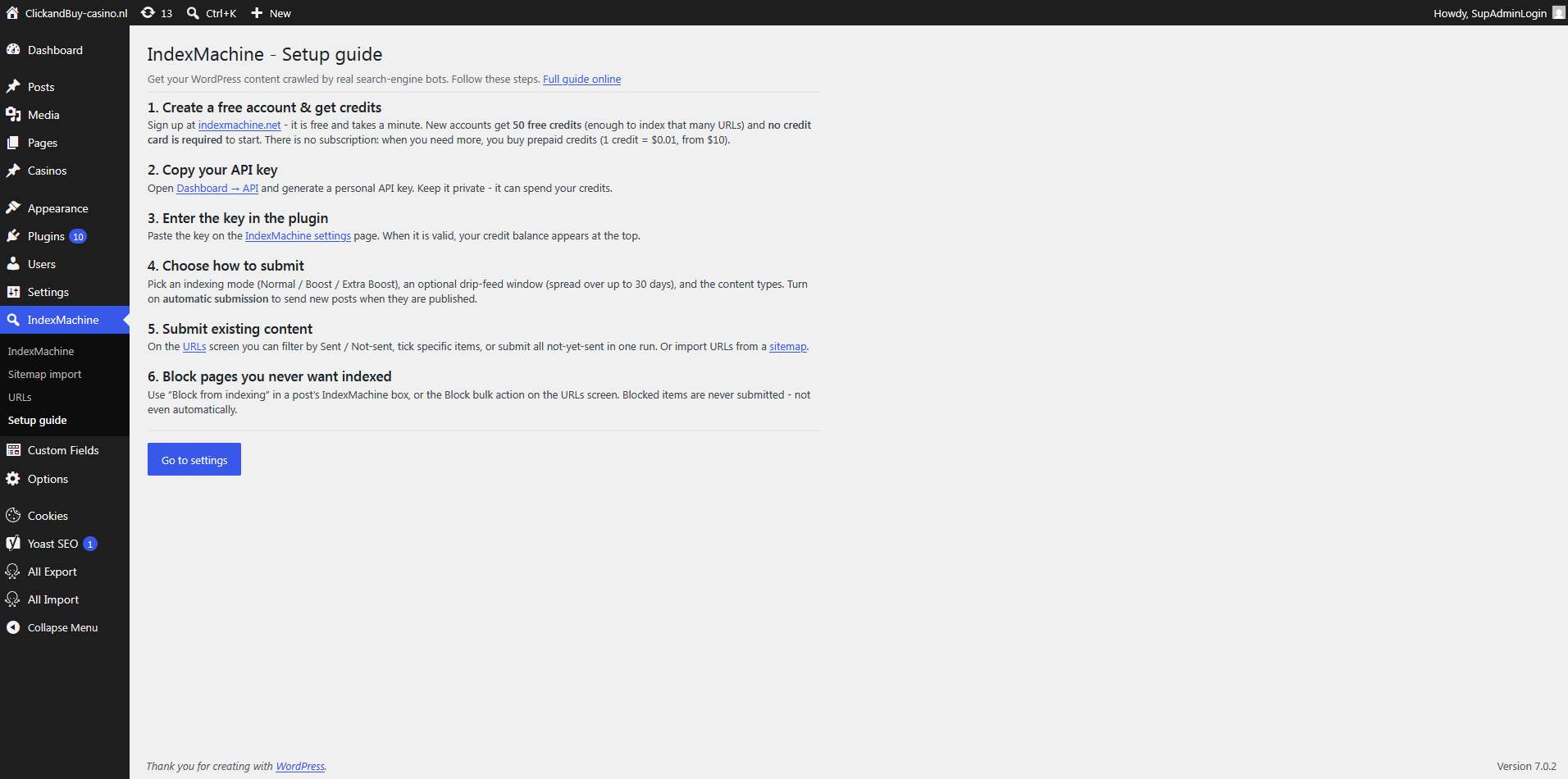Image resolution: width=1568 pixels, height=779 pixels.
Task: Open the Options menu item
Action: (48, 479)
